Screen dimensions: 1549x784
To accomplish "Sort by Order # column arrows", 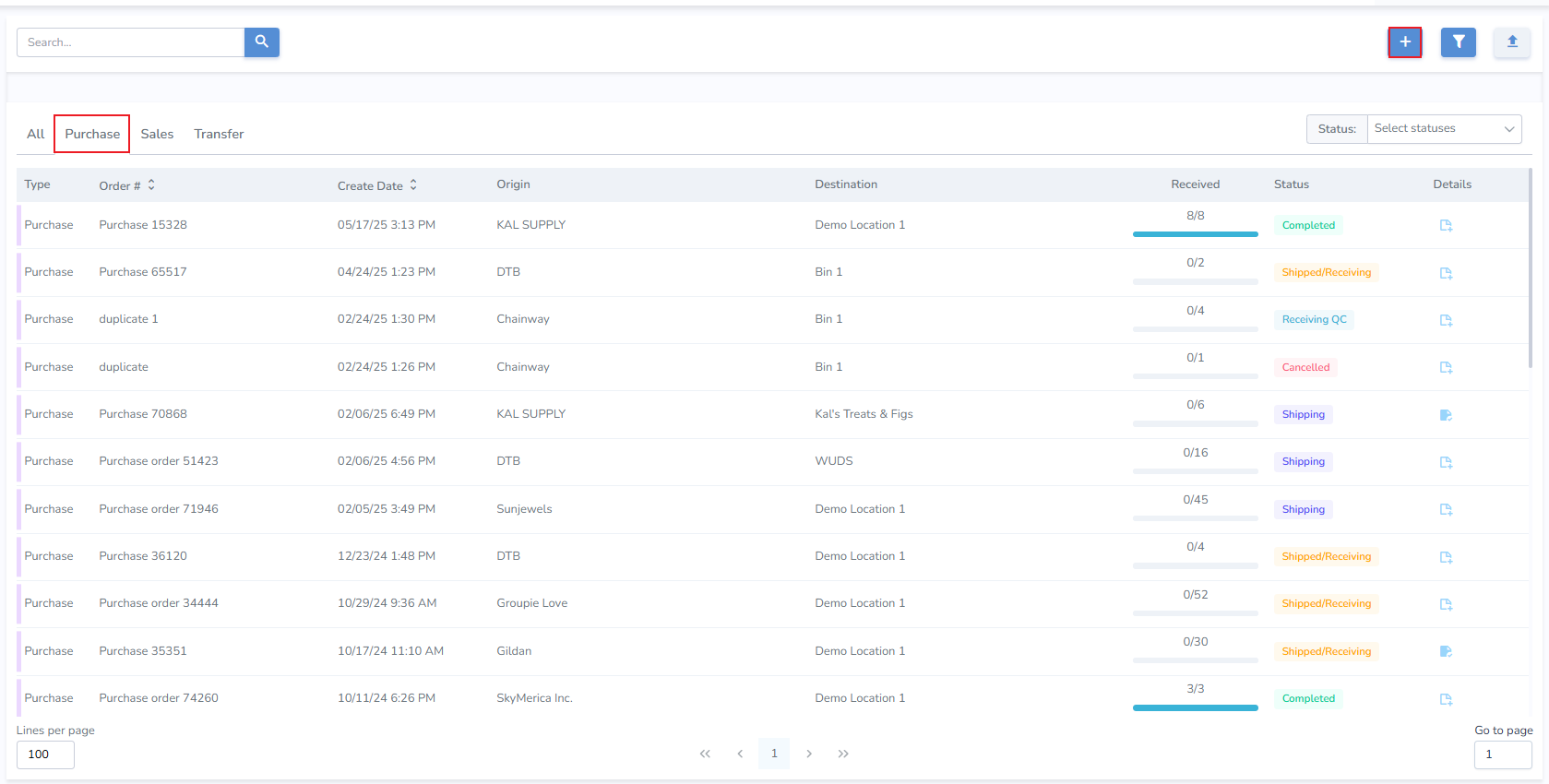I will pos(151,185).
